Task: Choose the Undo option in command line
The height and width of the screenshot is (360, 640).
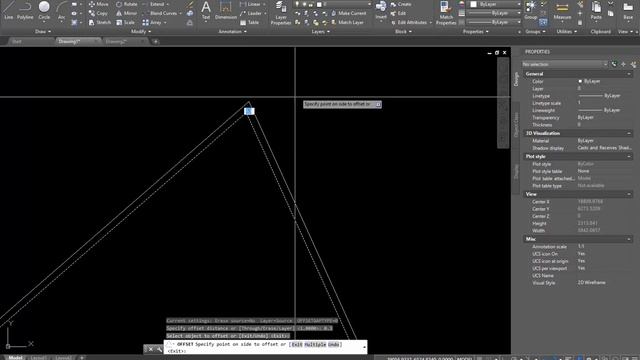Action: tap(333, 344)
